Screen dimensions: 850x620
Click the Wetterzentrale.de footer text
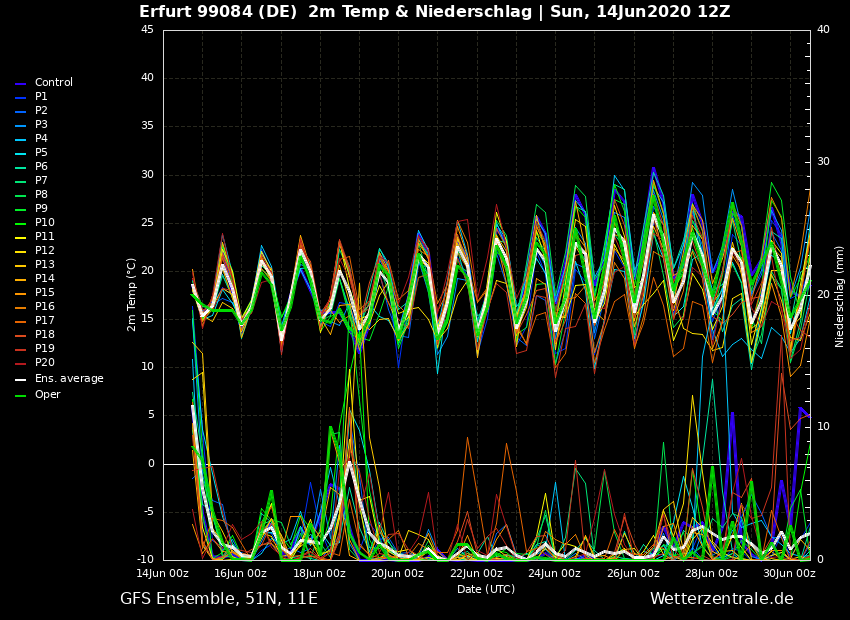pyautogui.click(x=721, y=599)
